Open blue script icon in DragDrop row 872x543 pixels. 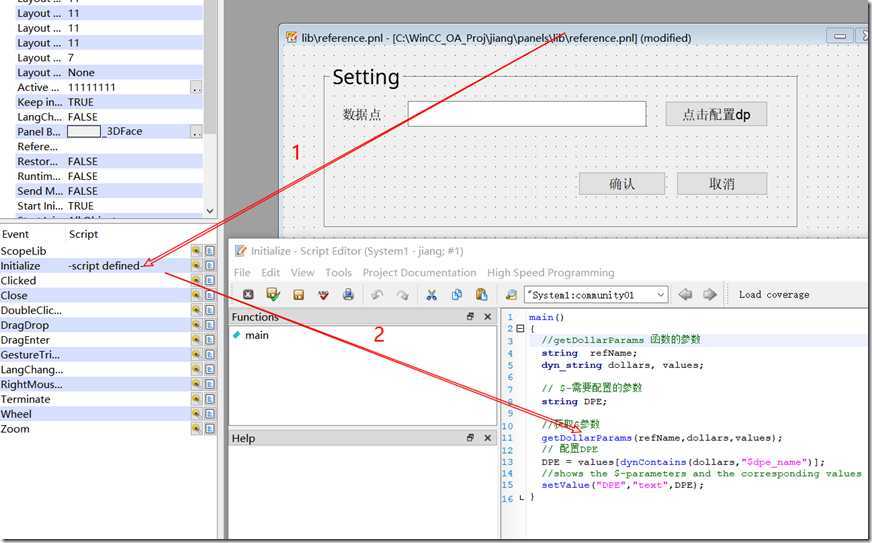coord(210,325)
